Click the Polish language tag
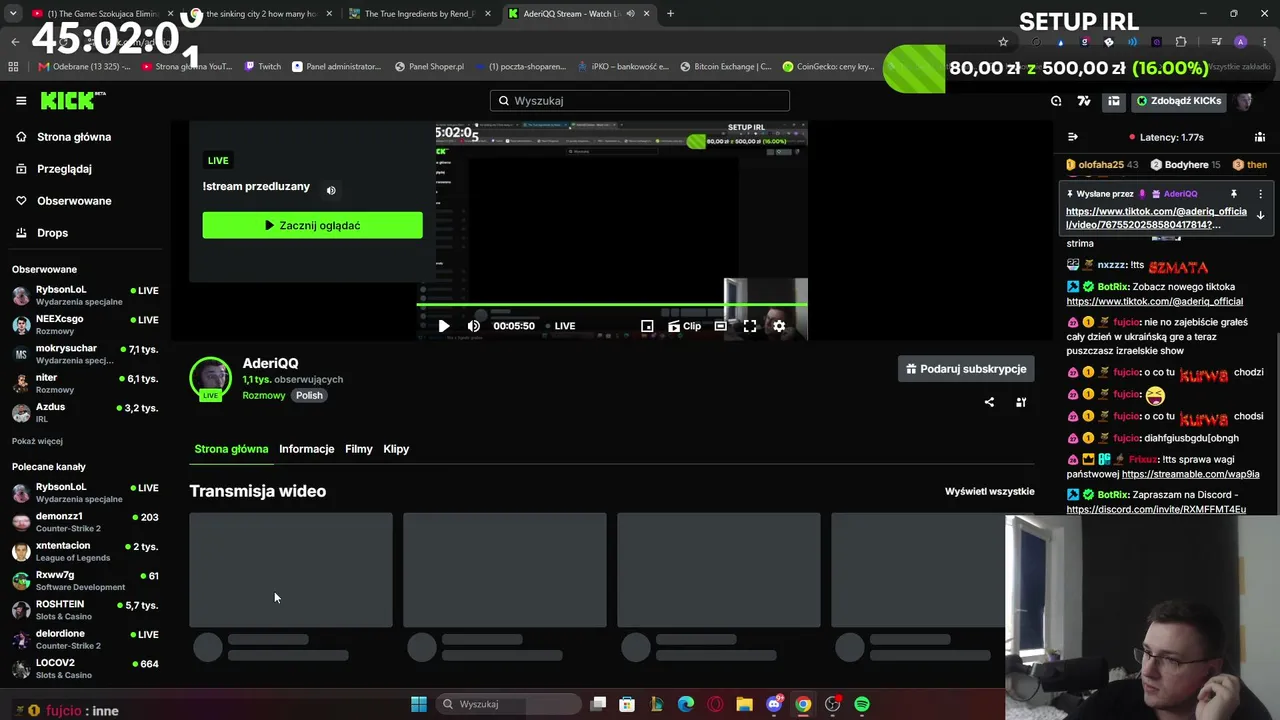 tap(309, 395)
